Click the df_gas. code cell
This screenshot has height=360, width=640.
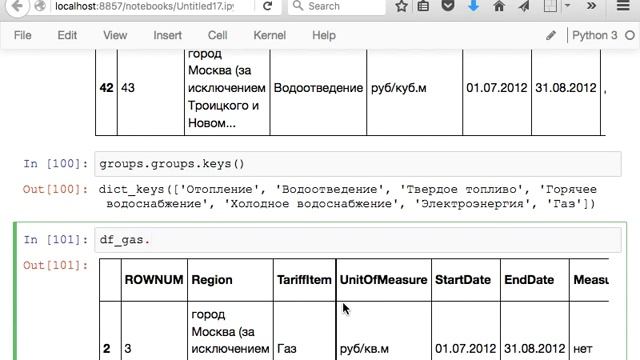click(x=358, y=240)
